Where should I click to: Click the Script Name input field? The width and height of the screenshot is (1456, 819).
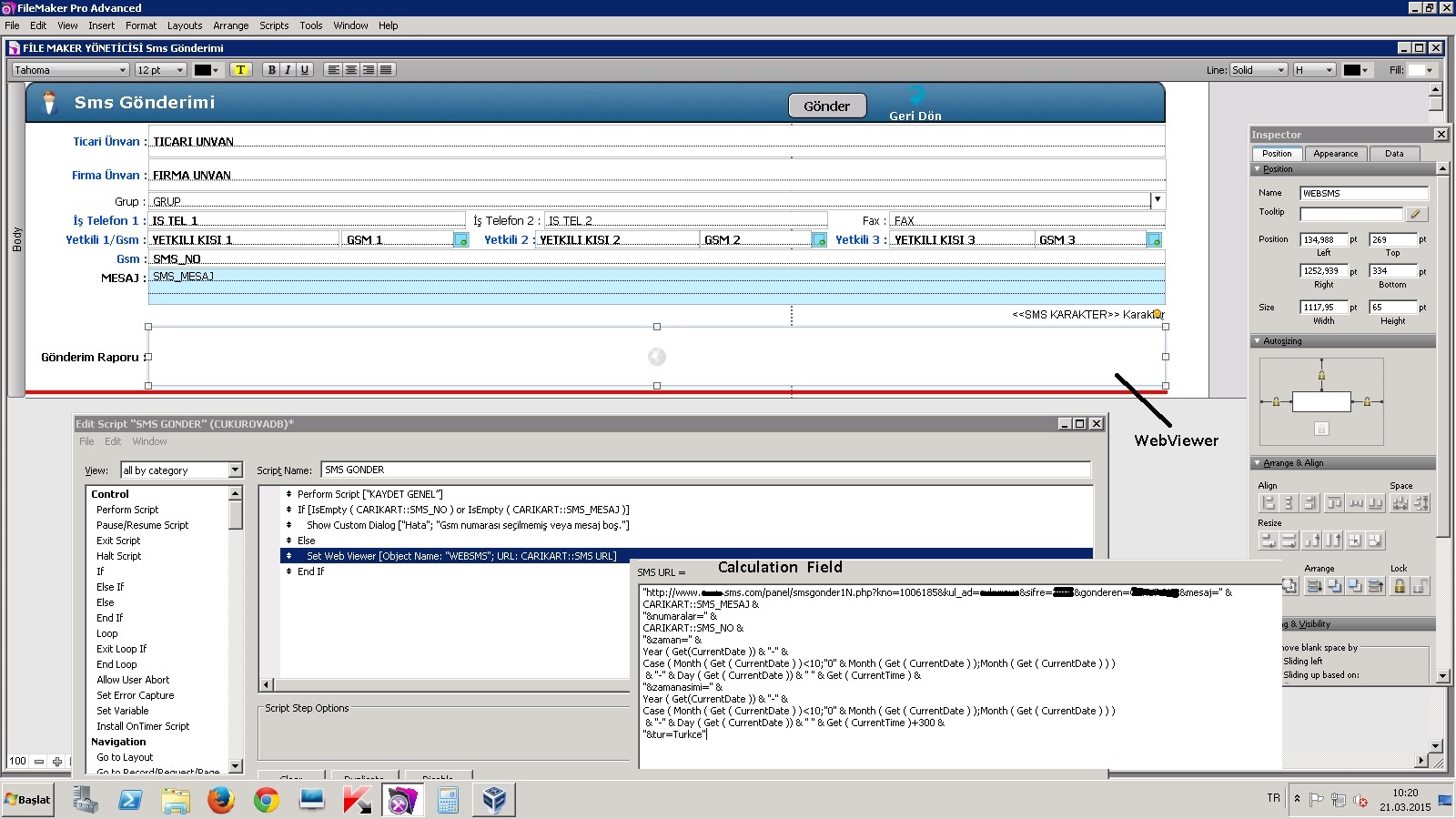point(705,470)
